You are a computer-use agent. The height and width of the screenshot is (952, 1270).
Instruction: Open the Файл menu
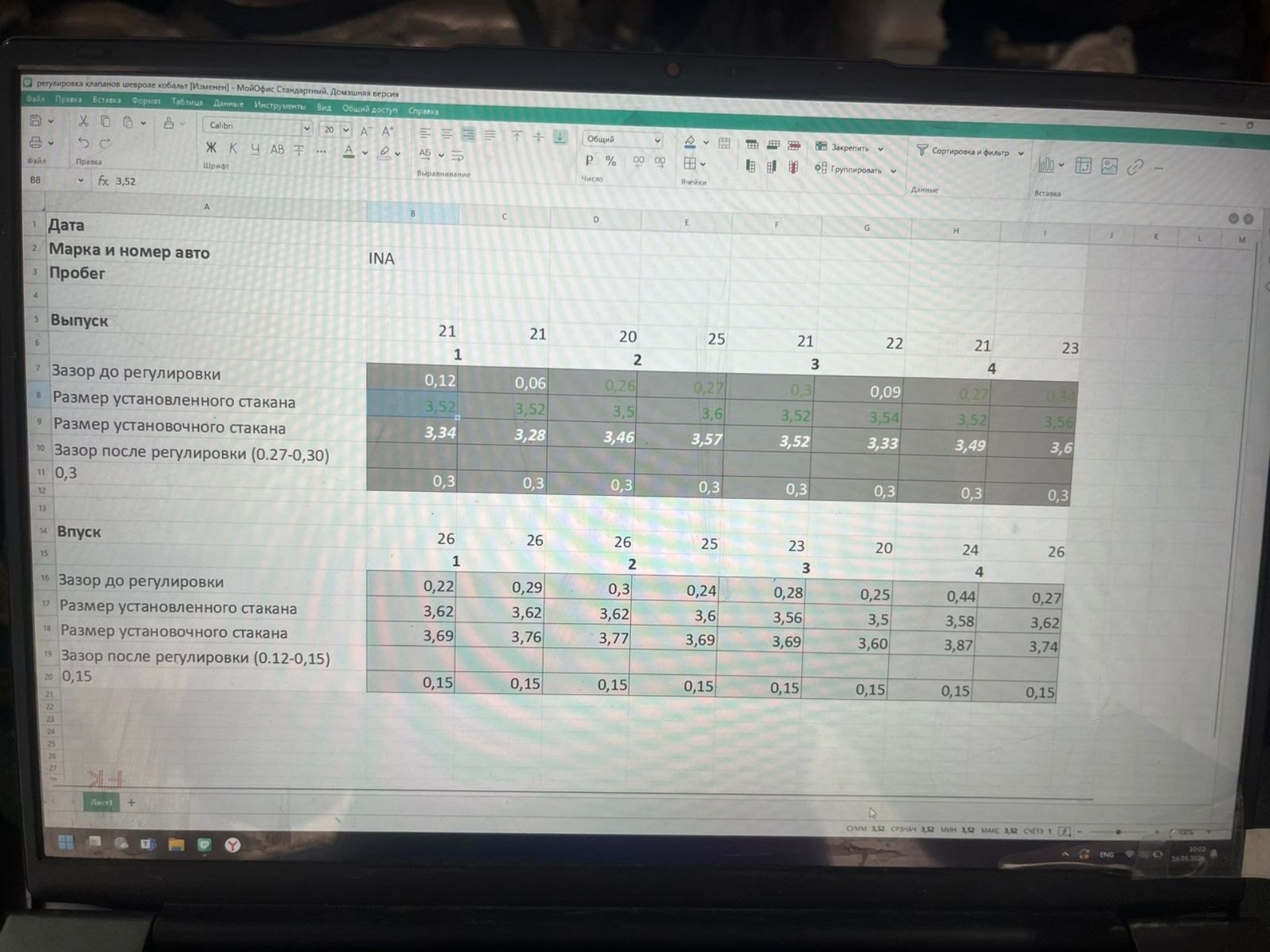tap(35, 99)
